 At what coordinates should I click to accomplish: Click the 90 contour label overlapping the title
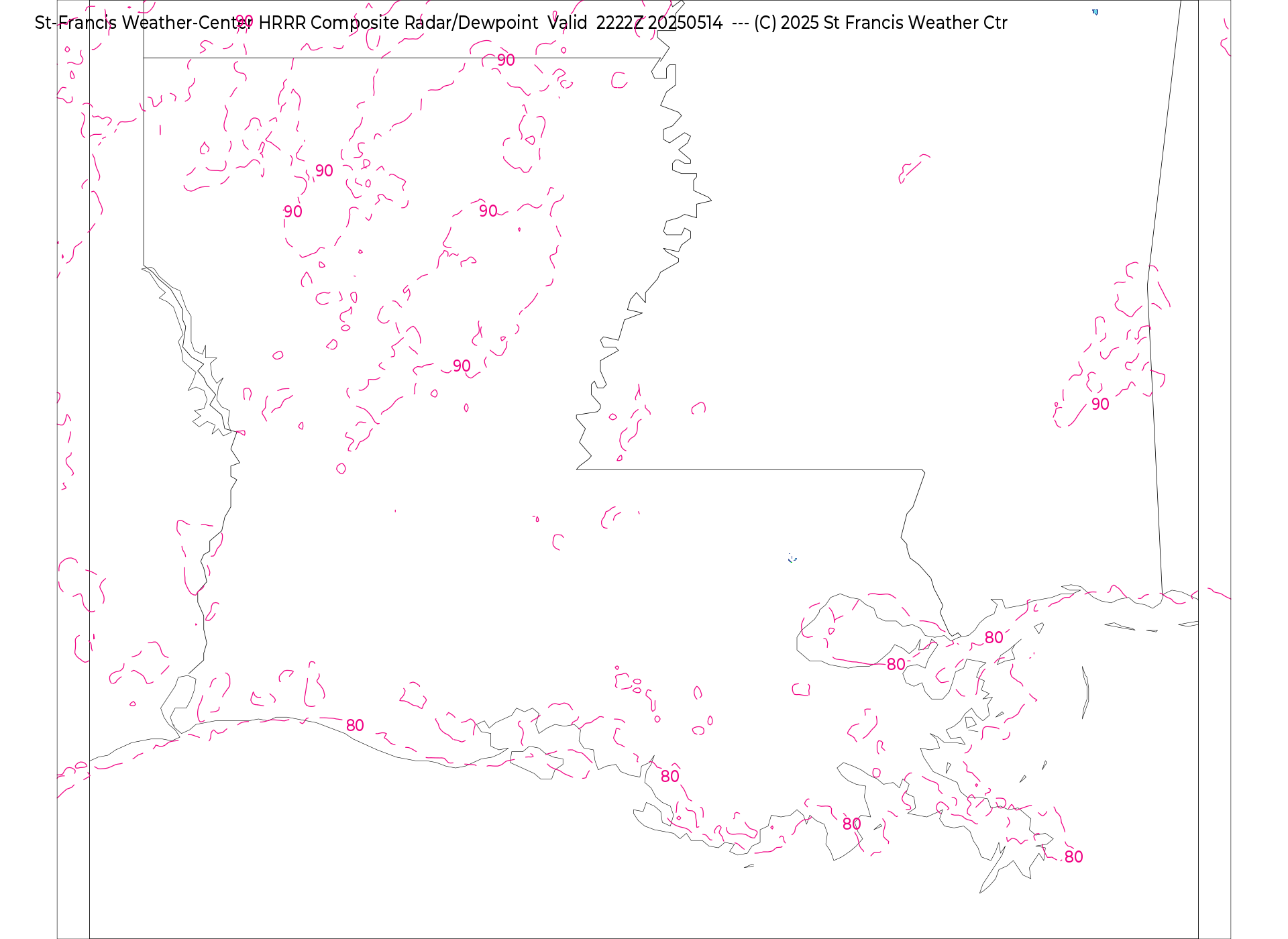pos(244,21)
